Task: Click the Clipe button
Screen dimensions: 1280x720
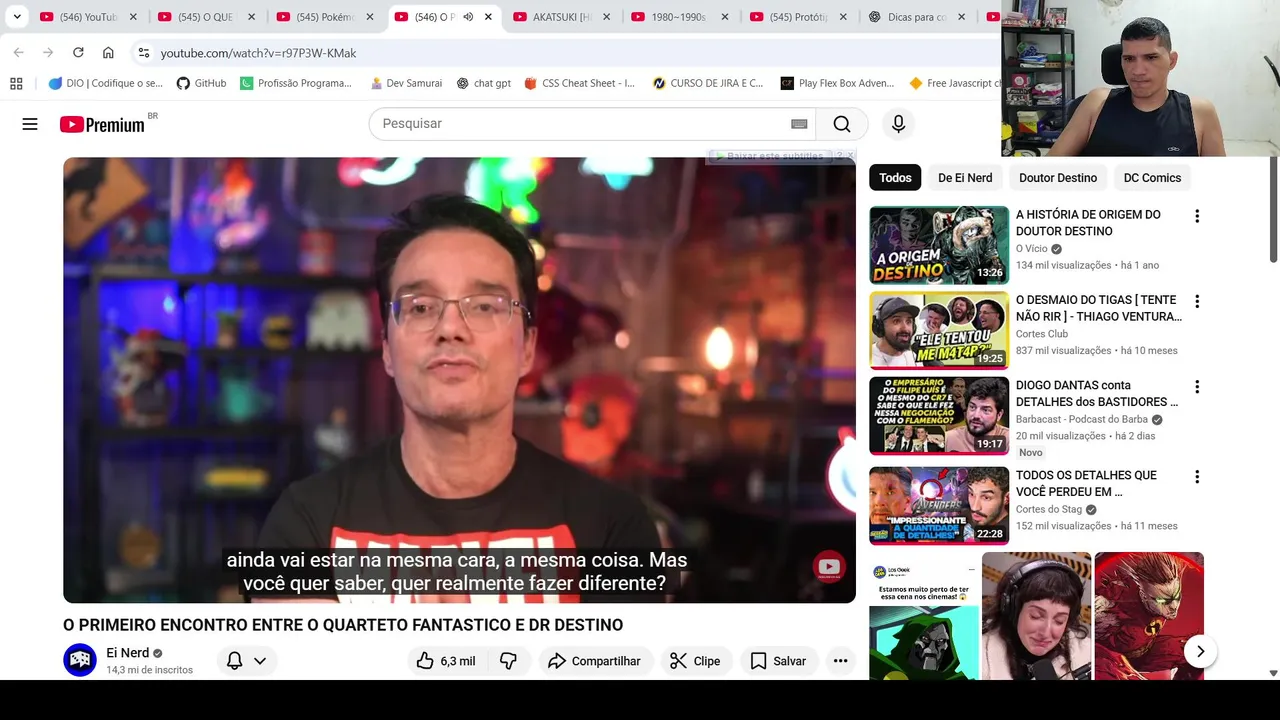Action: point(694,661)
